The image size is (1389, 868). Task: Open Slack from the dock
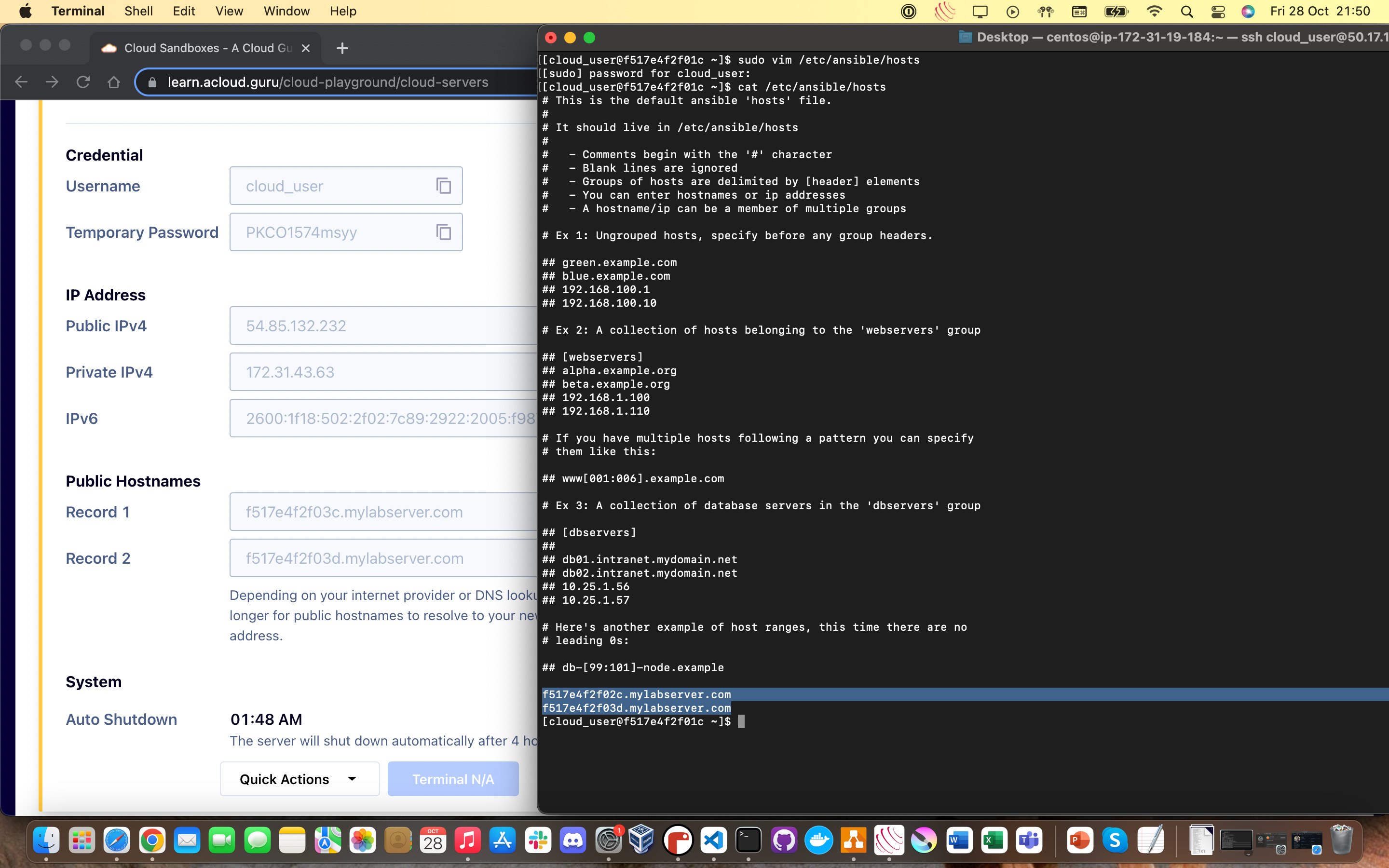[537, 841]
